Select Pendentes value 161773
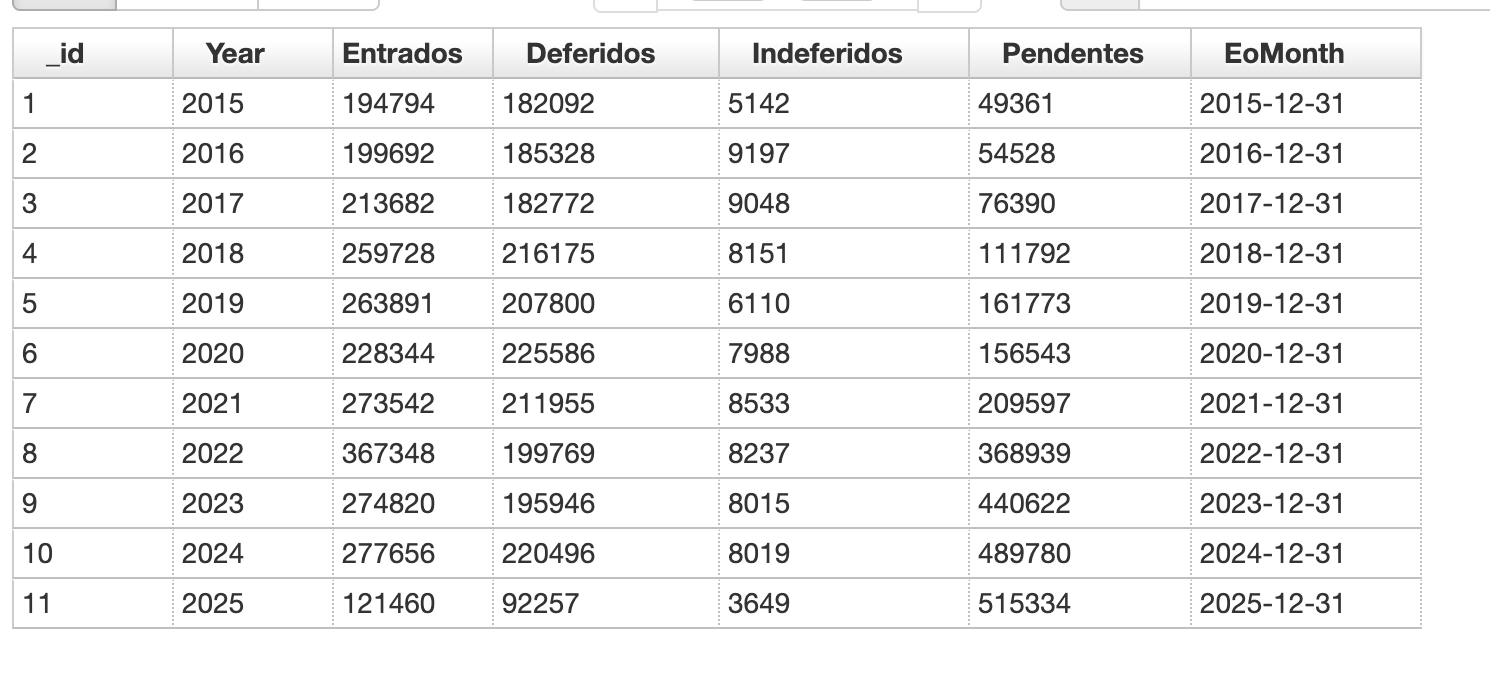 pos(1024,304)
